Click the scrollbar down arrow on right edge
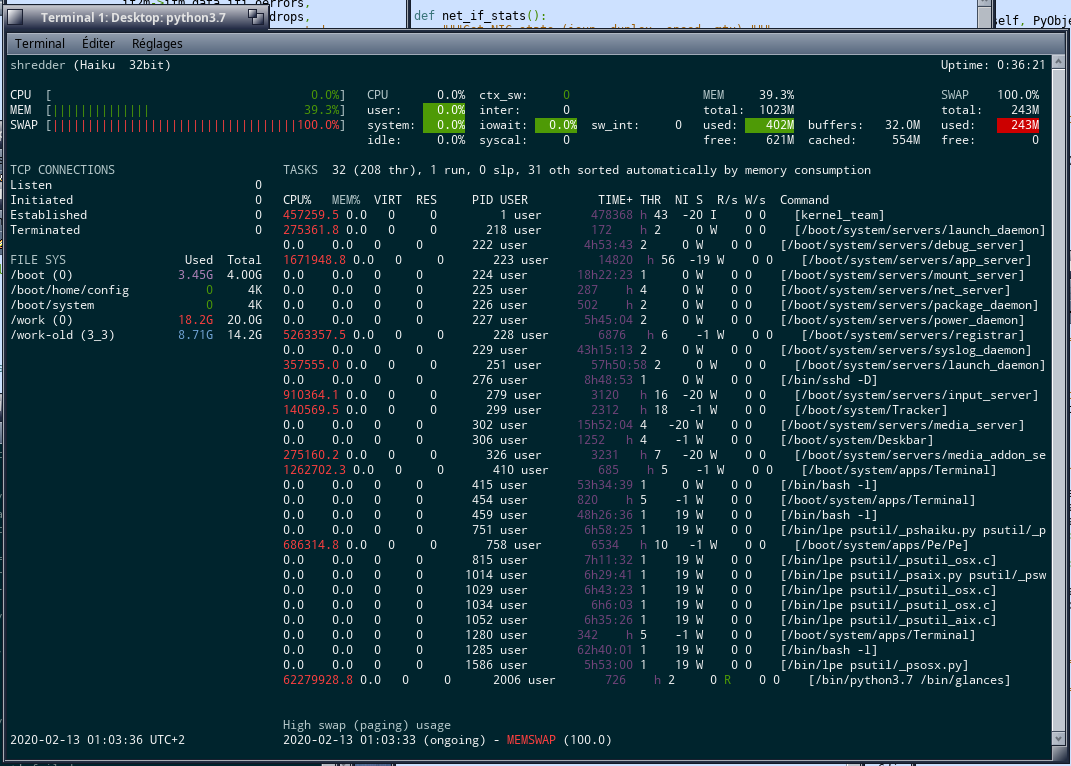Viewport: 1071px width, 766px height. [1060, 740]
